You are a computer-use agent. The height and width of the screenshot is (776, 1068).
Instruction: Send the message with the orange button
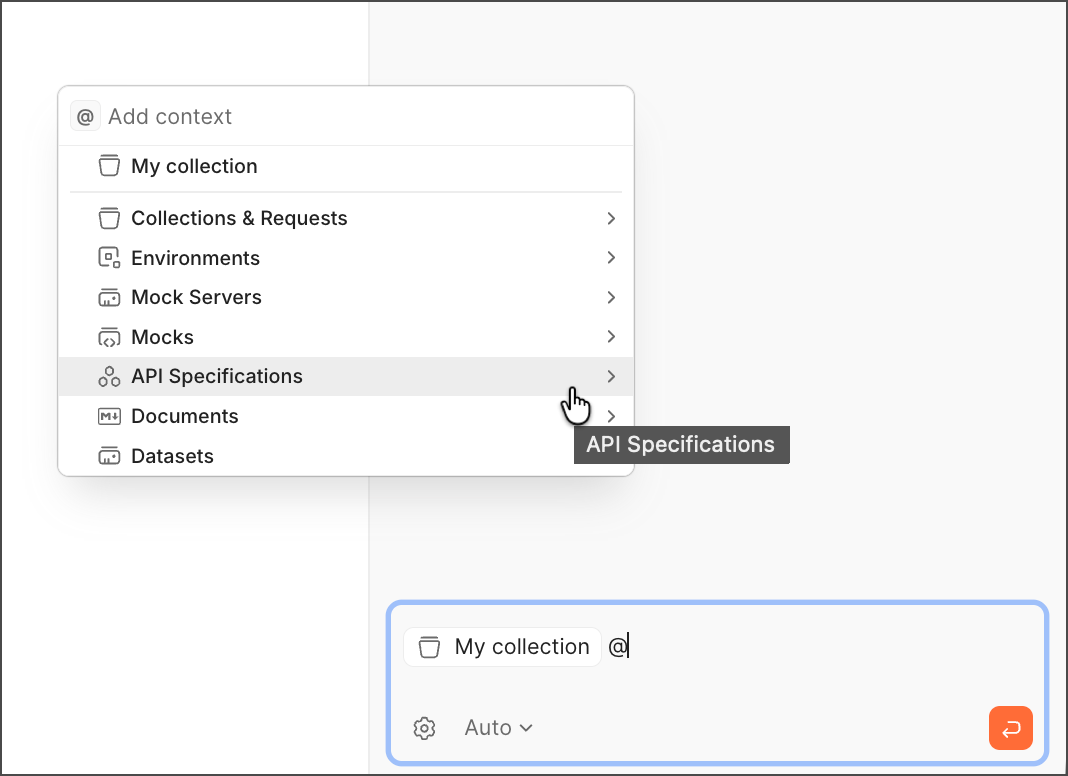tap(1011, 728)
